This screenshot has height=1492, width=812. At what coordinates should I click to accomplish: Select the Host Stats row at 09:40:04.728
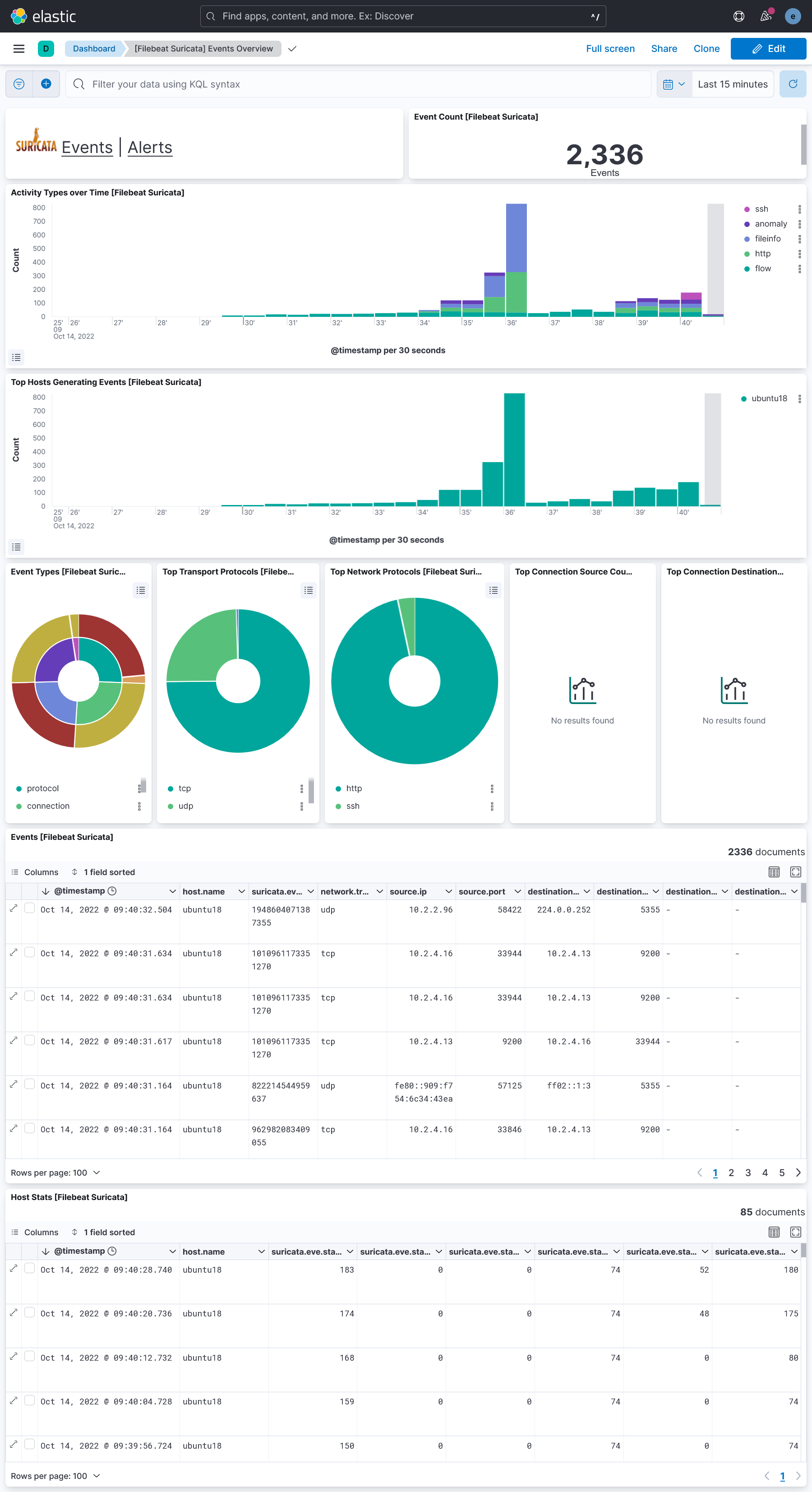29,1400
